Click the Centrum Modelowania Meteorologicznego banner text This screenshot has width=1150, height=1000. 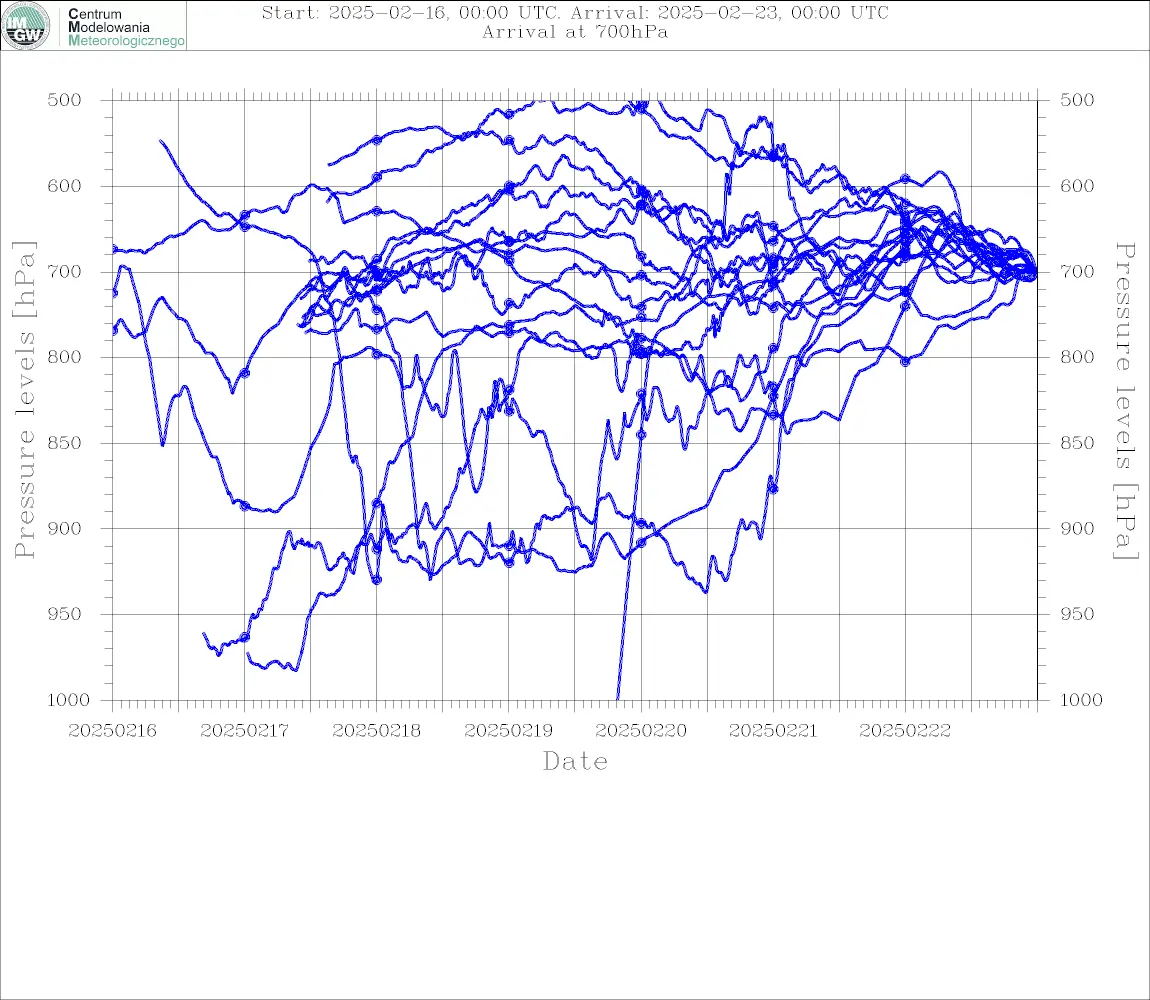125,27
